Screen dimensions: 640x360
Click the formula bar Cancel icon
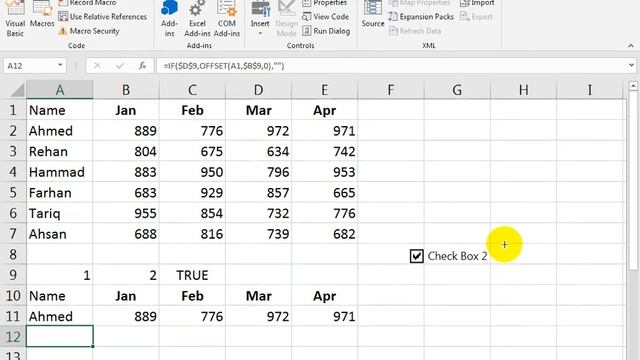(97, 66)
